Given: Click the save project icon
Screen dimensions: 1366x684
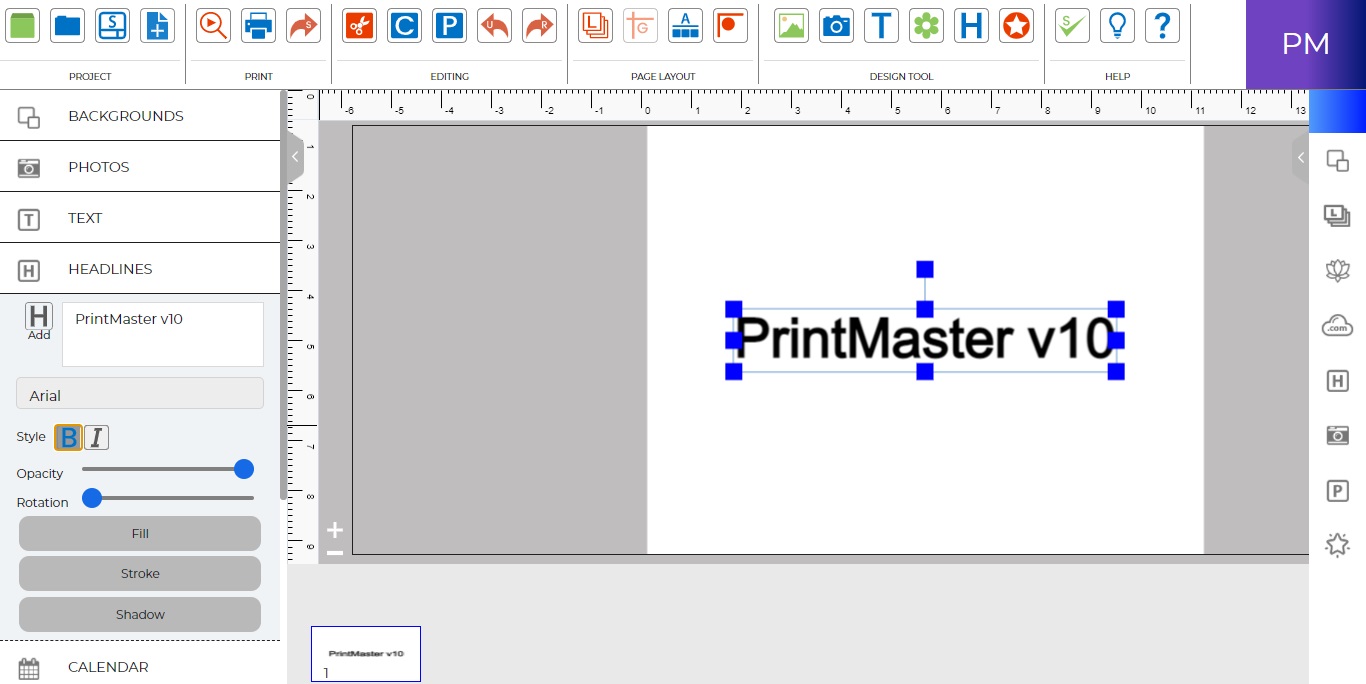Looking at the screenshot, I should click(112, 25).
